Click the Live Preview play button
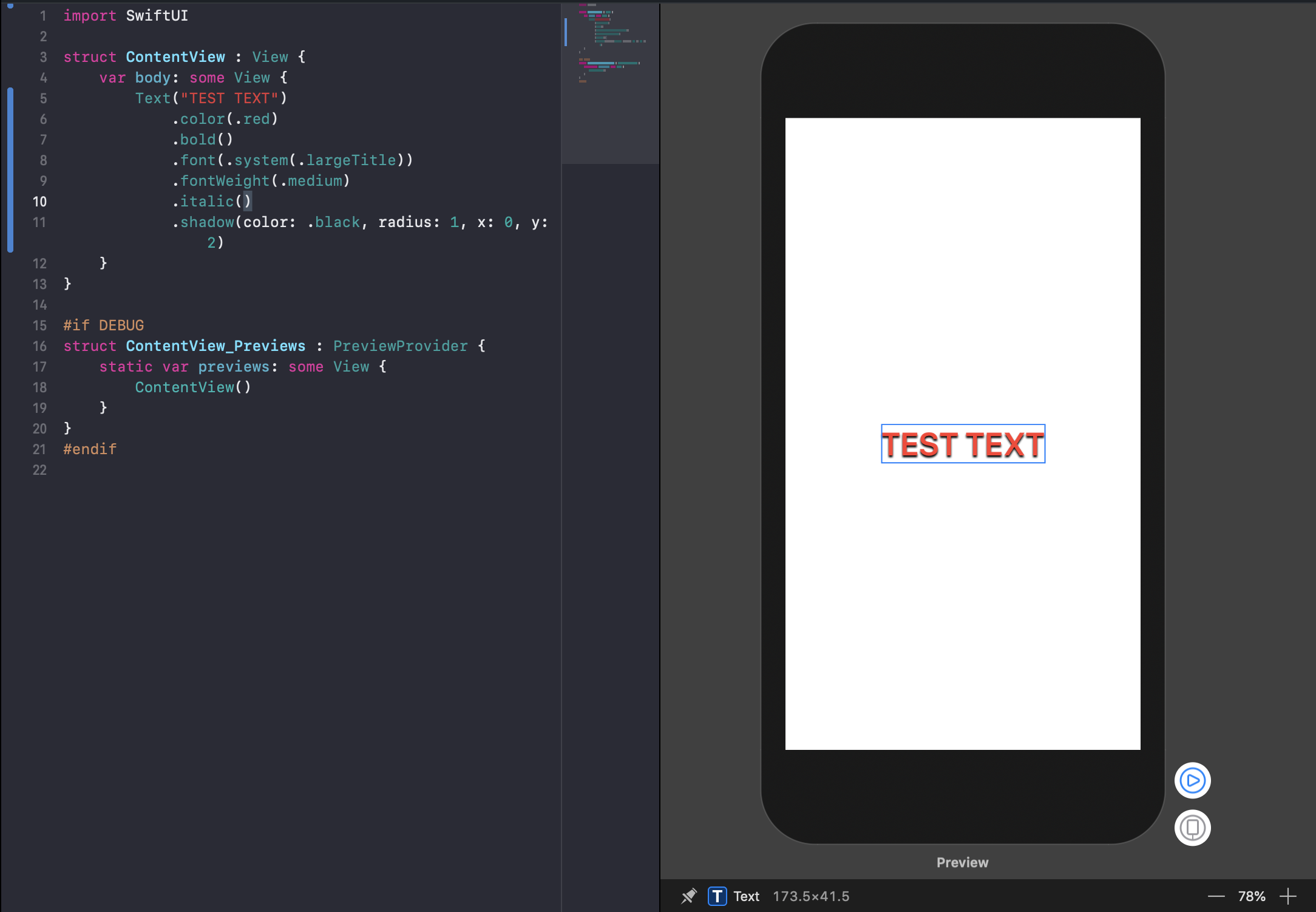 click(1193, 780)
